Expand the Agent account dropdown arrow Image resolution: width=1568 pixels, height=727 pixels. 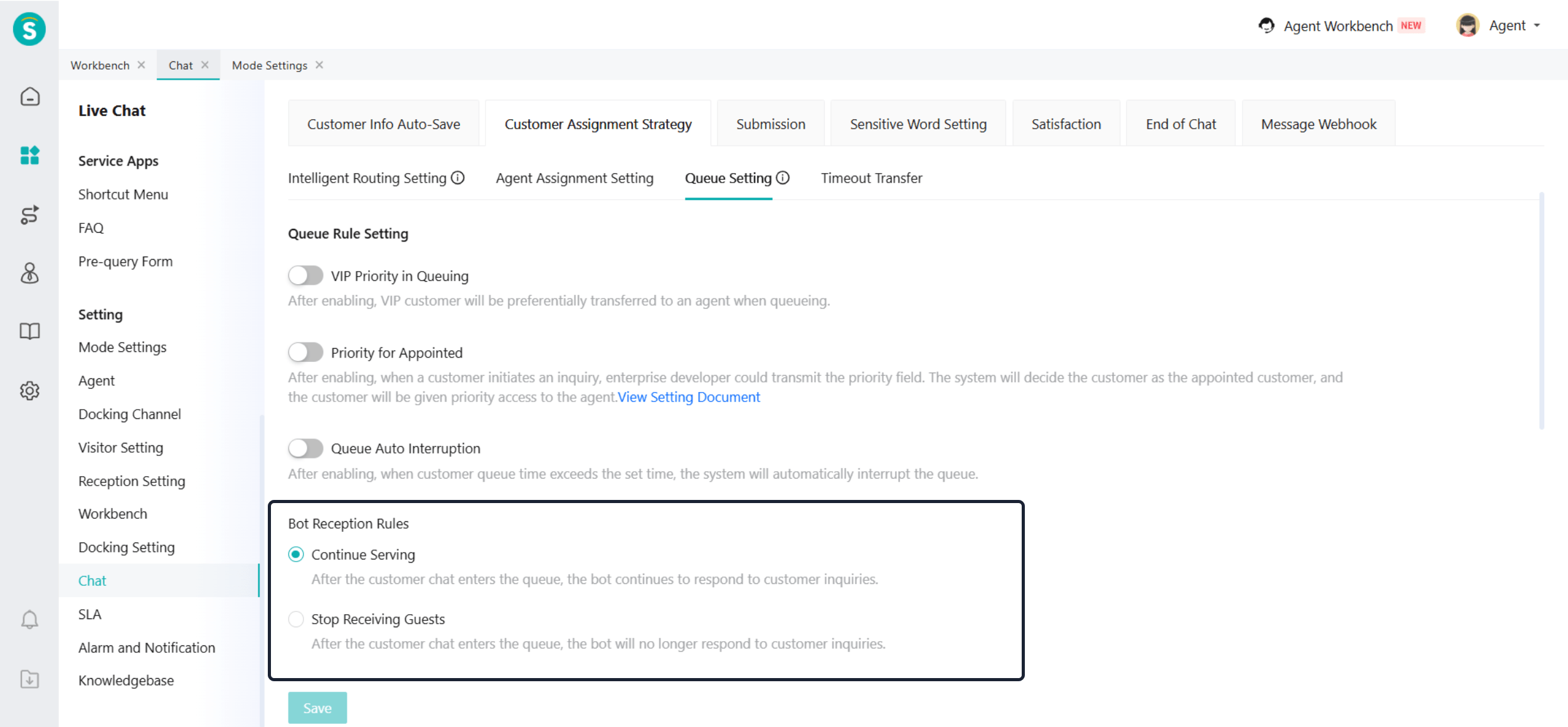click(1537, 26)
